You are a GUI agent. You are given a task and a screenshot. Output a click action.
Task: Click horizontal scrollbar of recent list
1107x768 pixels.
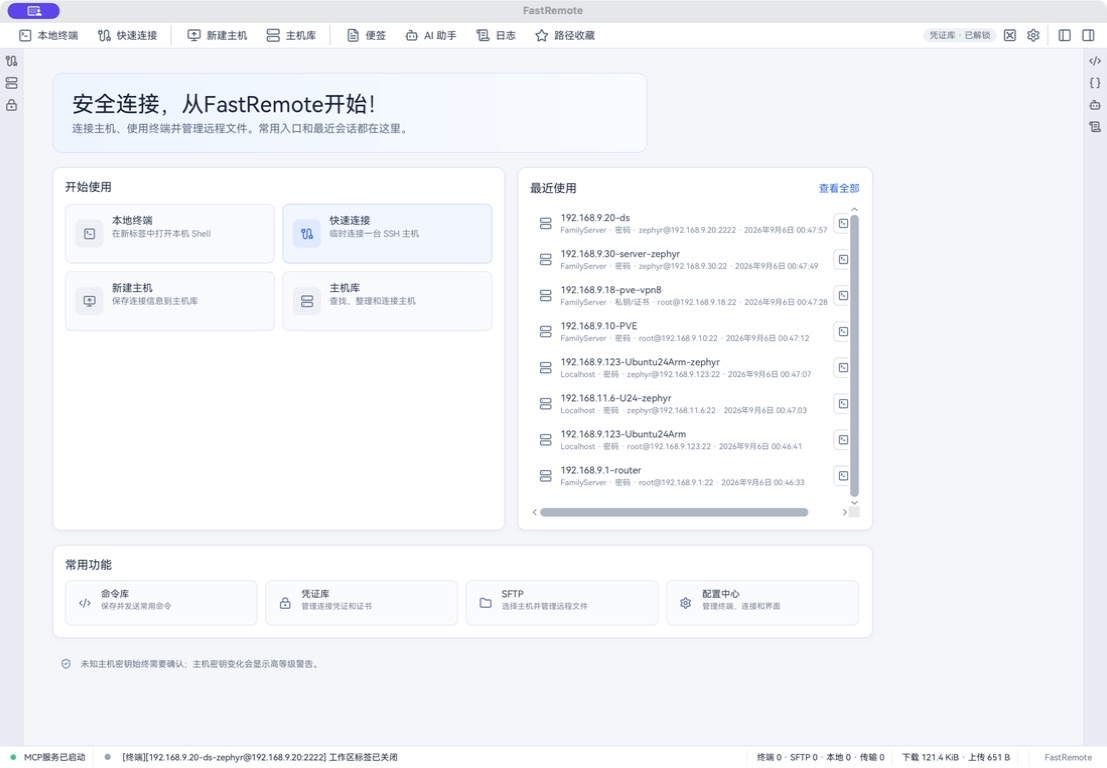coord(674,512)
